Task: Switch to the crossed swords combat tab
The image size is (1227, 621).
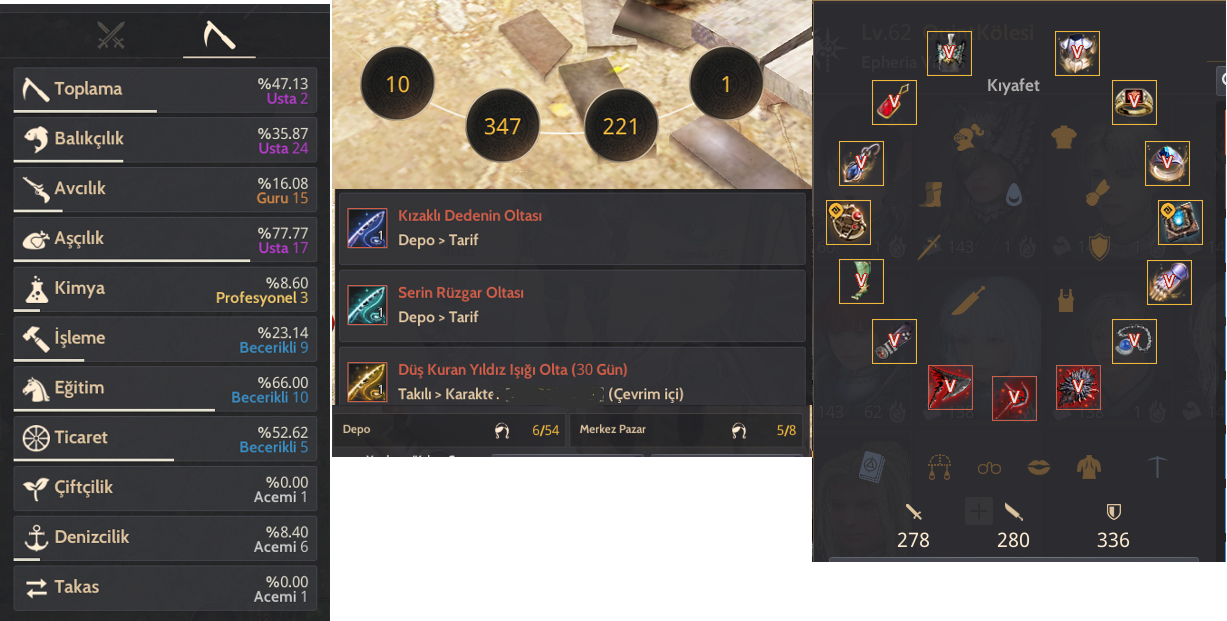Action: (x=110, y=36)
